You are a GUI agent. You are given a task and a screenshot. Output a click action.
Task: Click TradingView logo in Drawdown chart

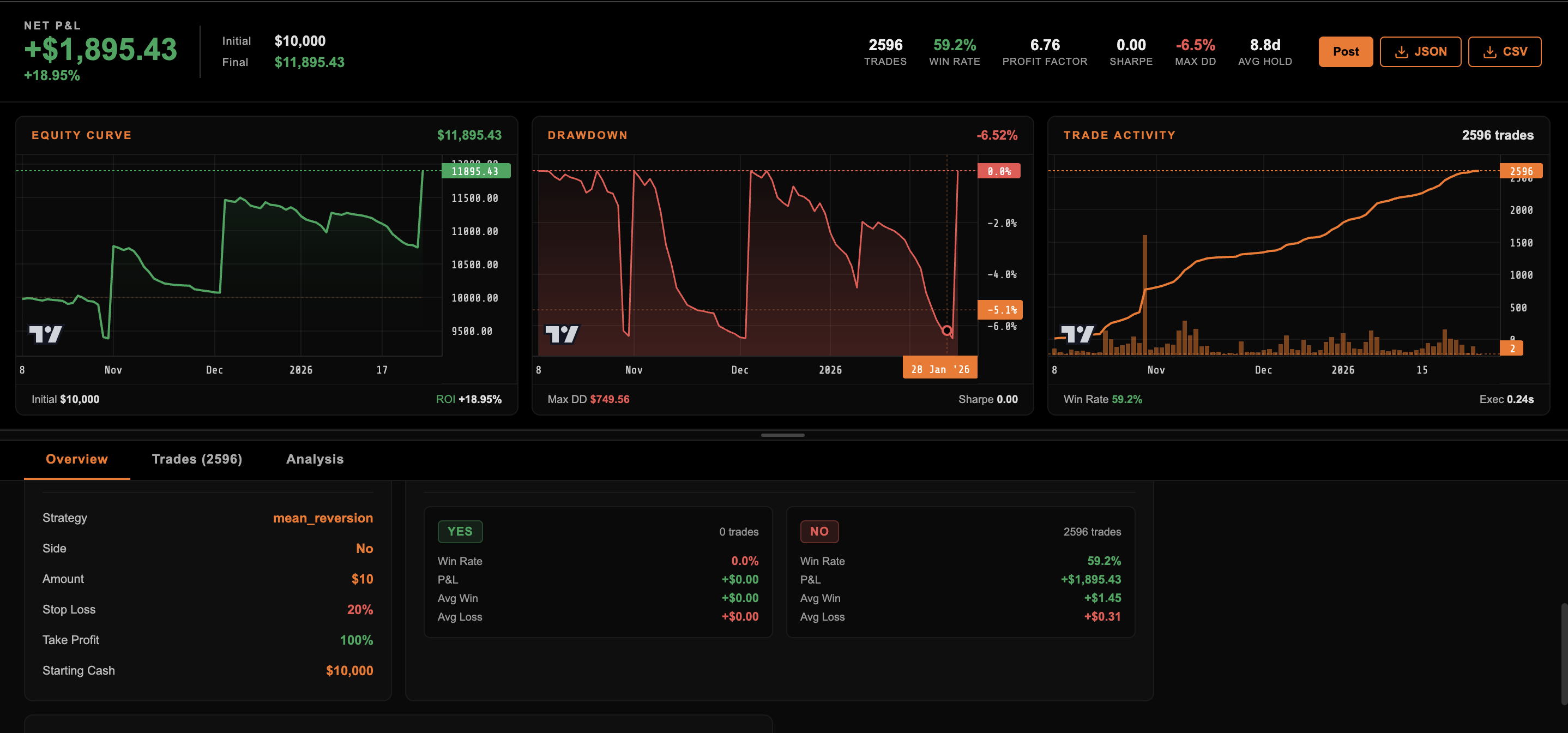(x=561, y=334)
